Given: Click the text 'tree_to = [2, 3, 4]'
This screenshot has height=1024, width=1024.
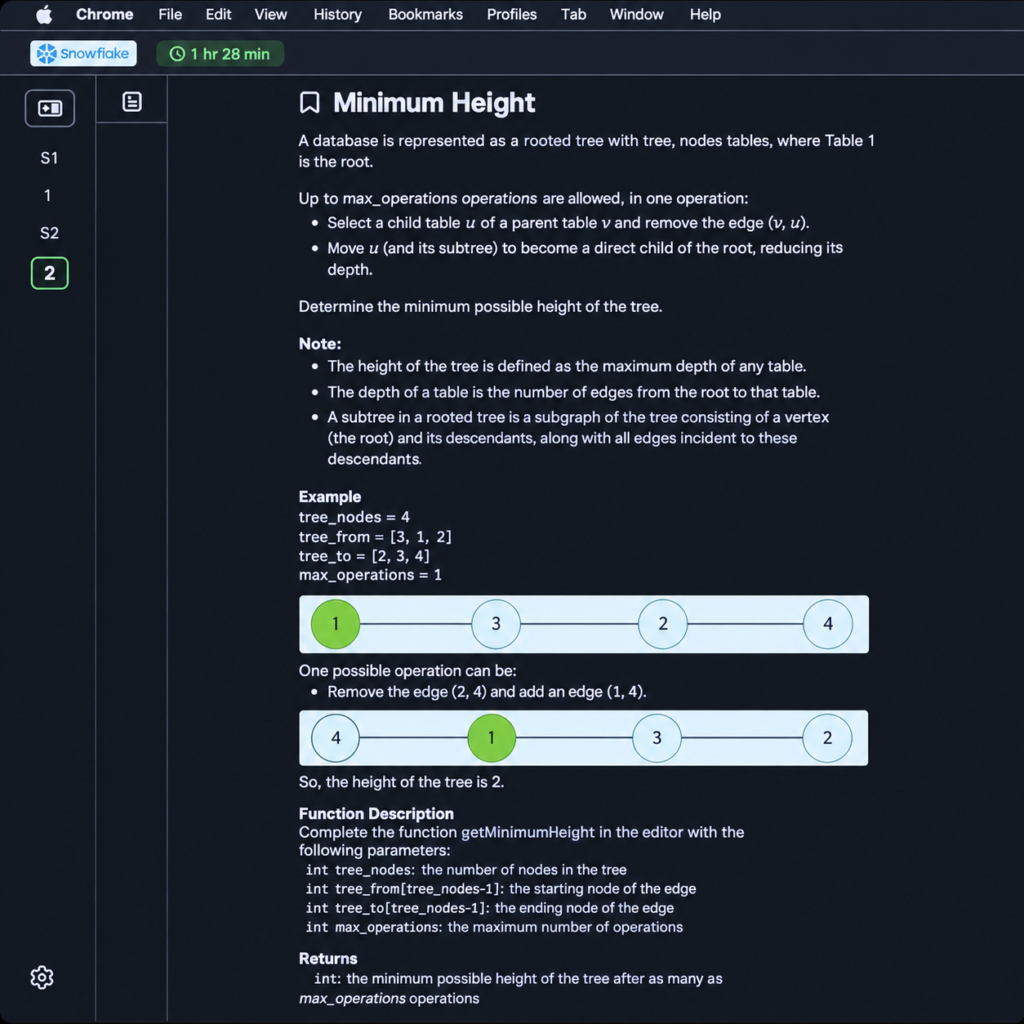Looking at the screenshot, I should (364, 556).
